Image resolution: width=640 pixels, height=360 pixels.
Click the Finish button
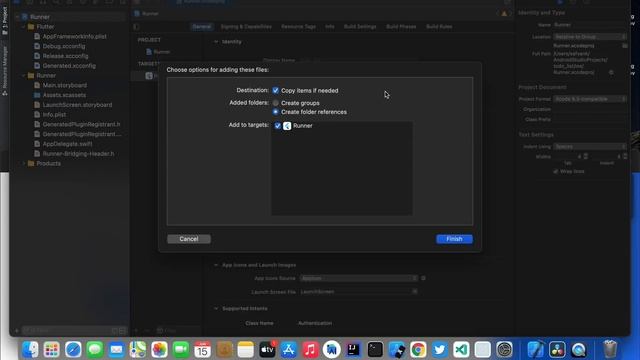tap(454, 239)
